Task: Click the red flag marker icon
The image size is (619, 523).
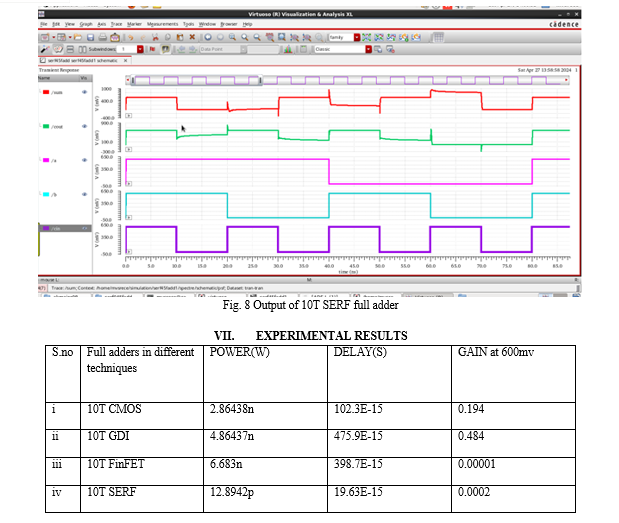Action: pyautogui.click(x=152, y=49)
